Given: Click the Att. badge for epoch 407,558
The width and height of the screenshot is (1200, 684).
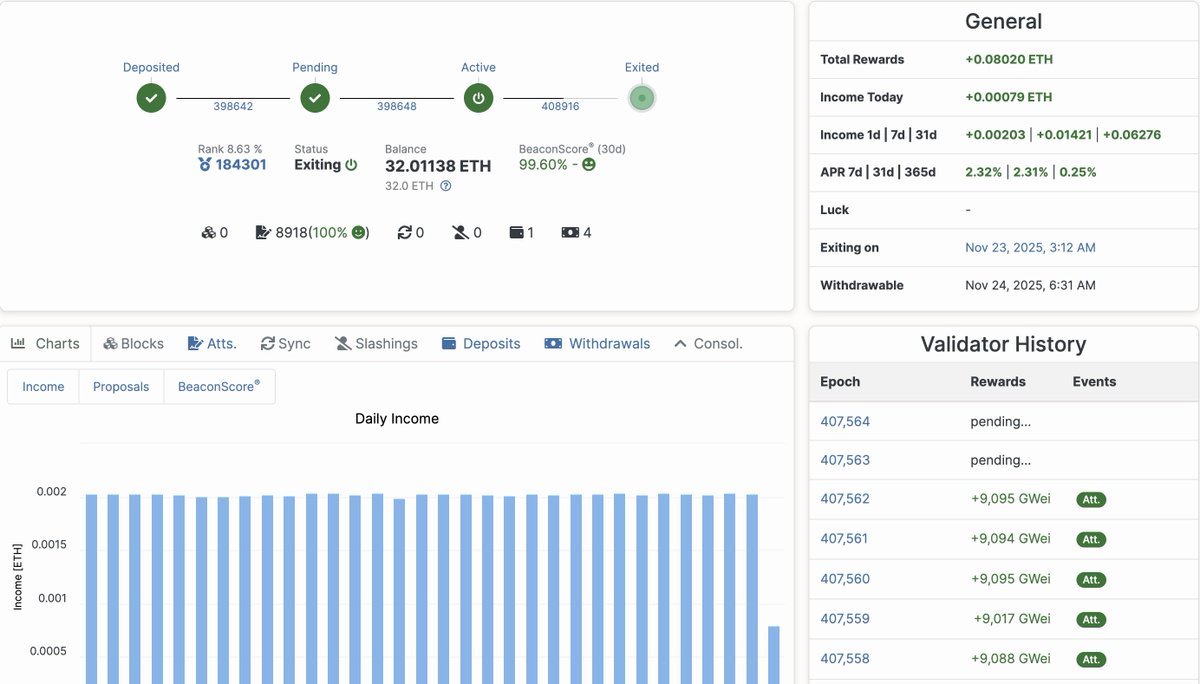Looking at the screenshot, I should [1091, 659].
